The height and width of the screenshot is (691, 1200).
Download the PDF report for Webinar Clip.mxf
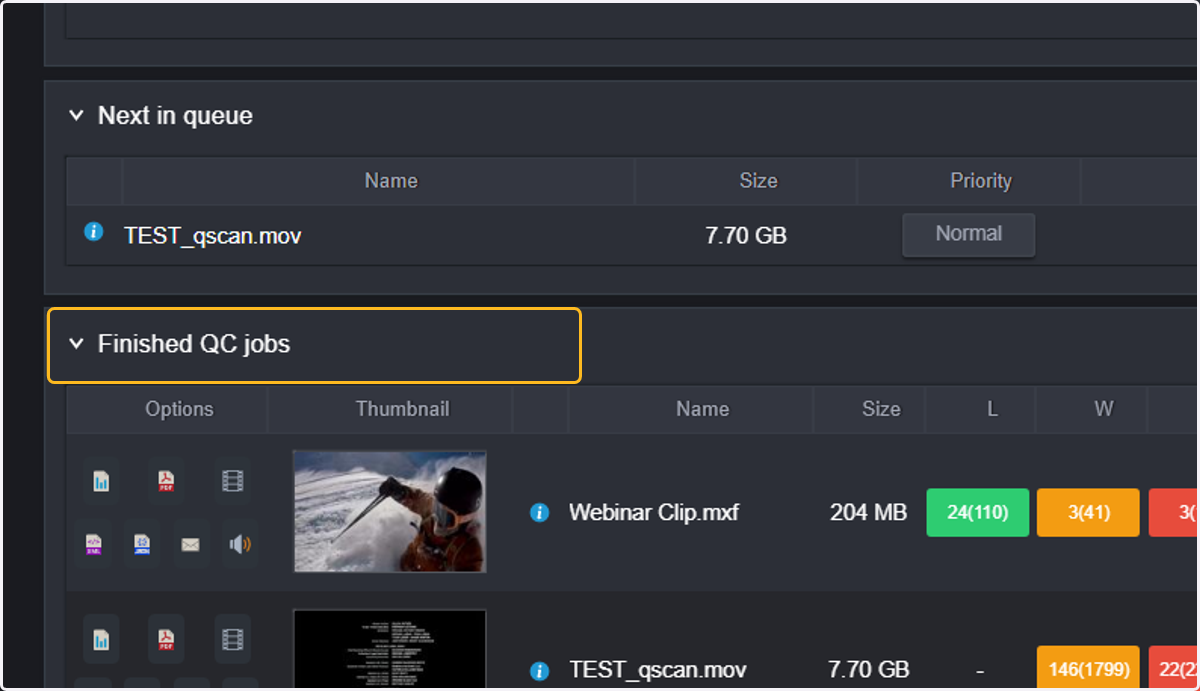pos(166,482)
